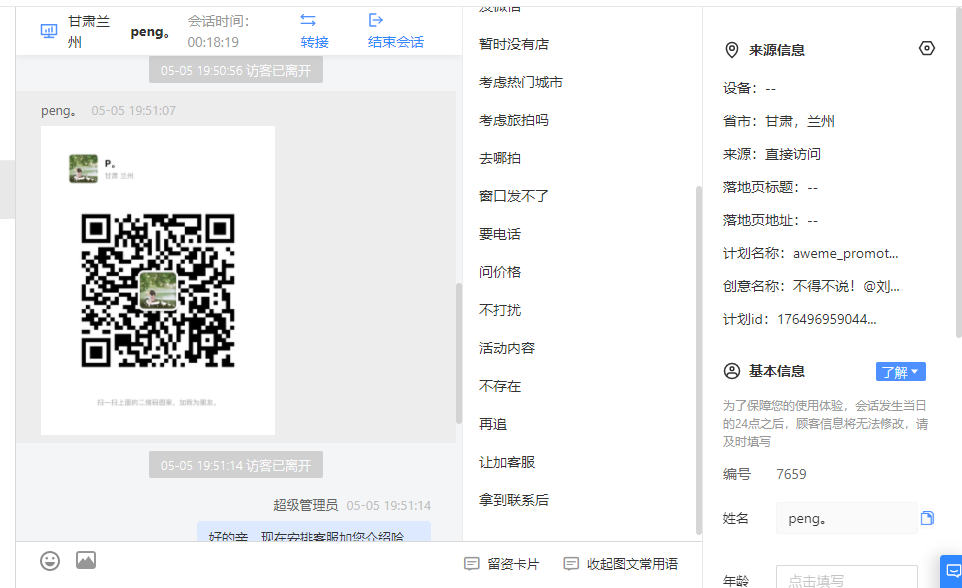Select quick phrase 拿到联系后
The width and height of the screenshot is (962, 588).
coord(514,501)
